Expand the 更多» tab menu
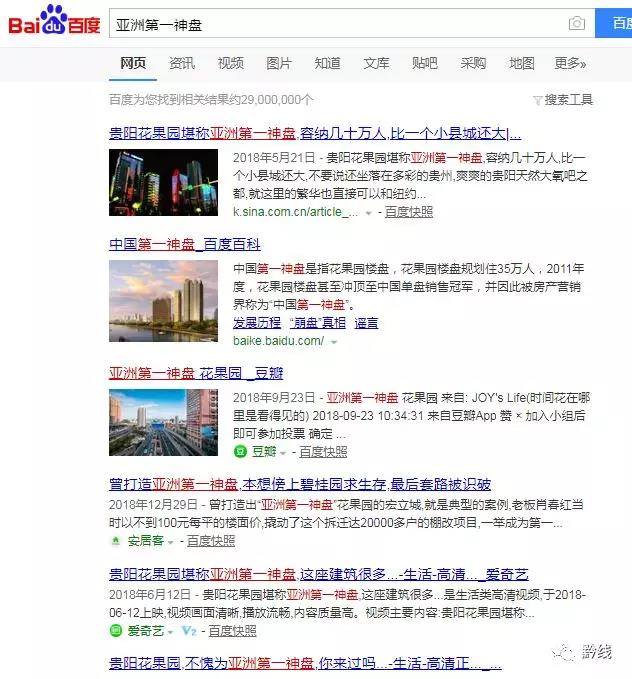This screenshot has width=632, height=679. [570, 63]
